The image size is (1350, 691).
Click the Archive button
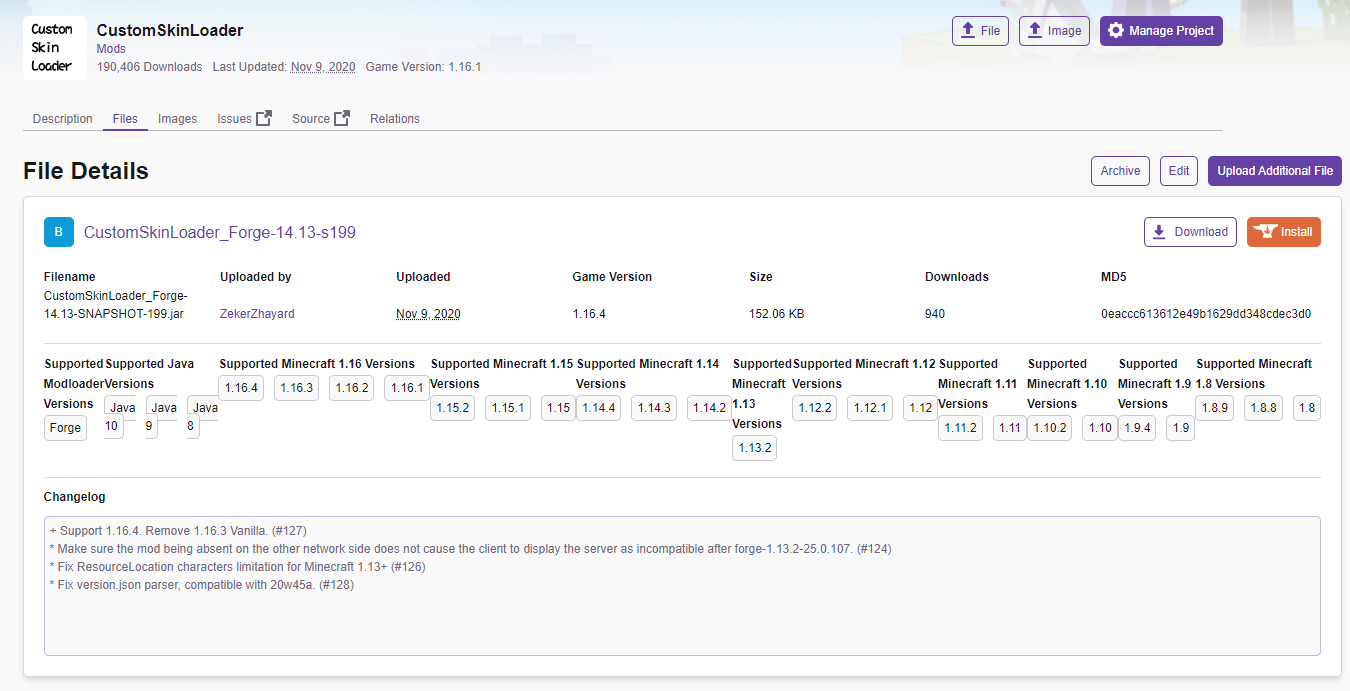1120,171
